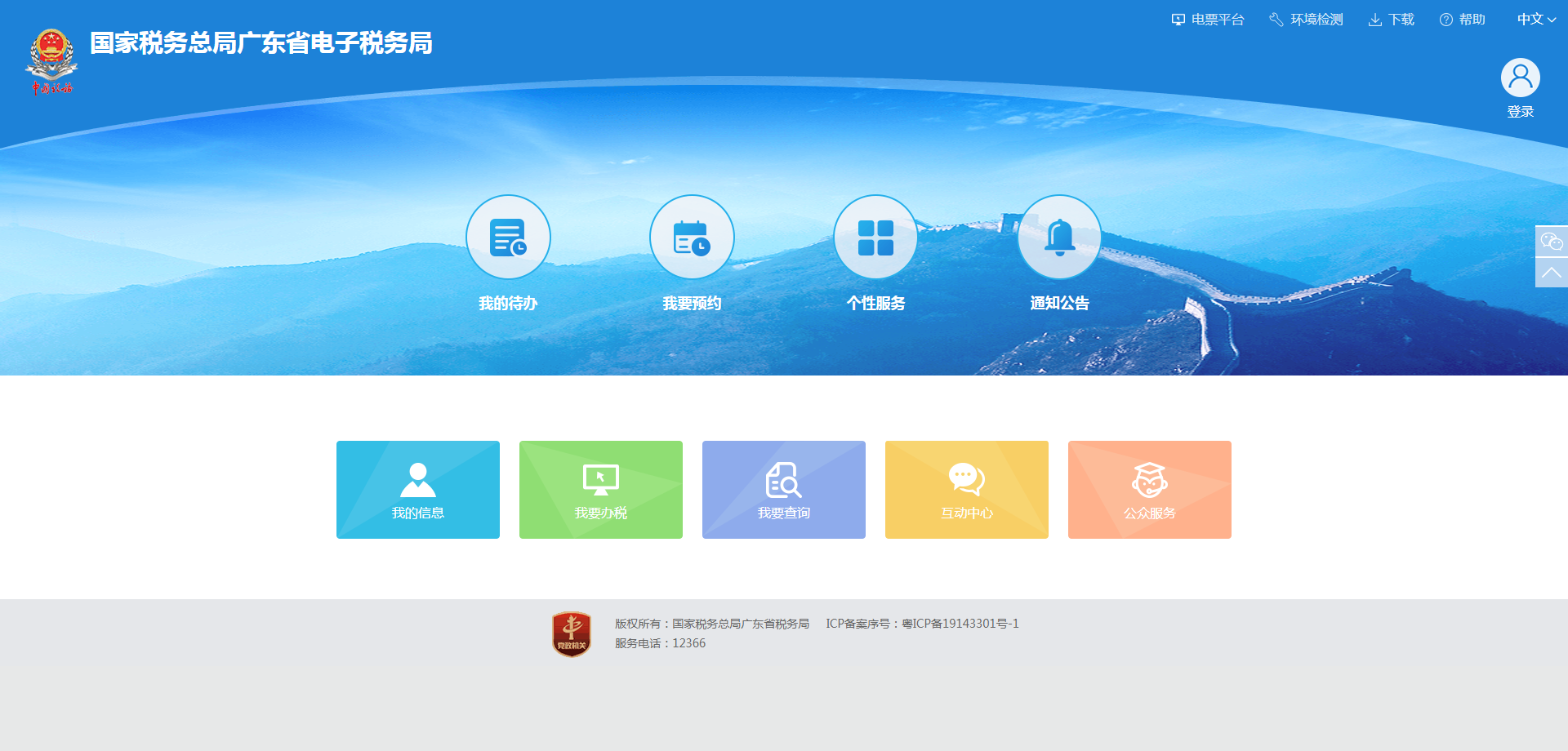Click the 登录 label text
This screenshot has width=1568, height=751.
tap(1521, 112)
